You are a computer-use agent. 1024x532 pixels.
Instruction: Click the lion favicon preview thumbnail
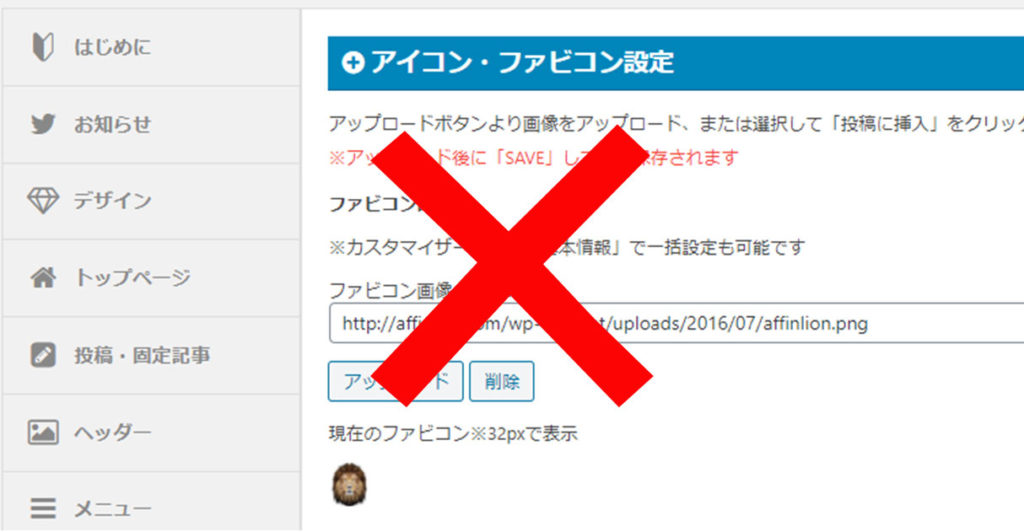[349, 484]
